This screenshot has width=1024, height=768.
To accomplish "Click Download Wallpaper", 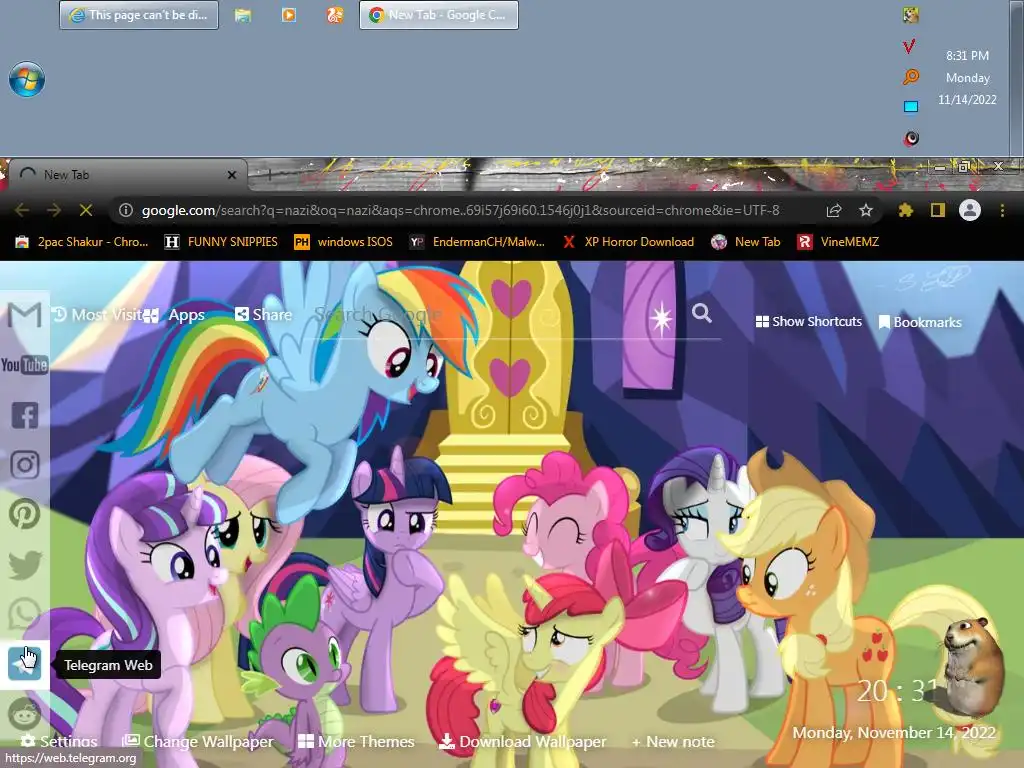I will [x=522, y=741].
